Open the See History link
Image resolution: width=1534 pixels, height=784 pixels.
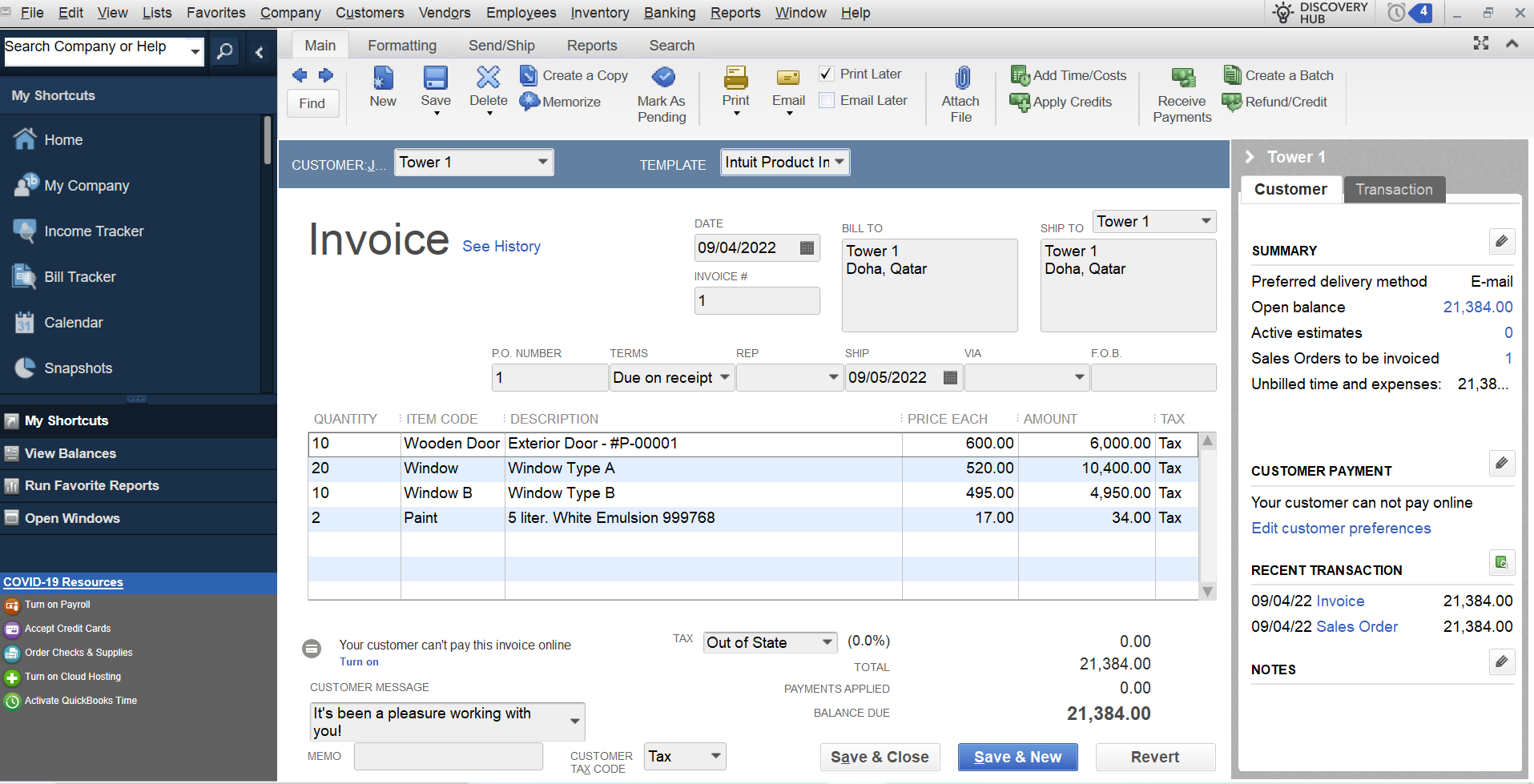point(501,247)
